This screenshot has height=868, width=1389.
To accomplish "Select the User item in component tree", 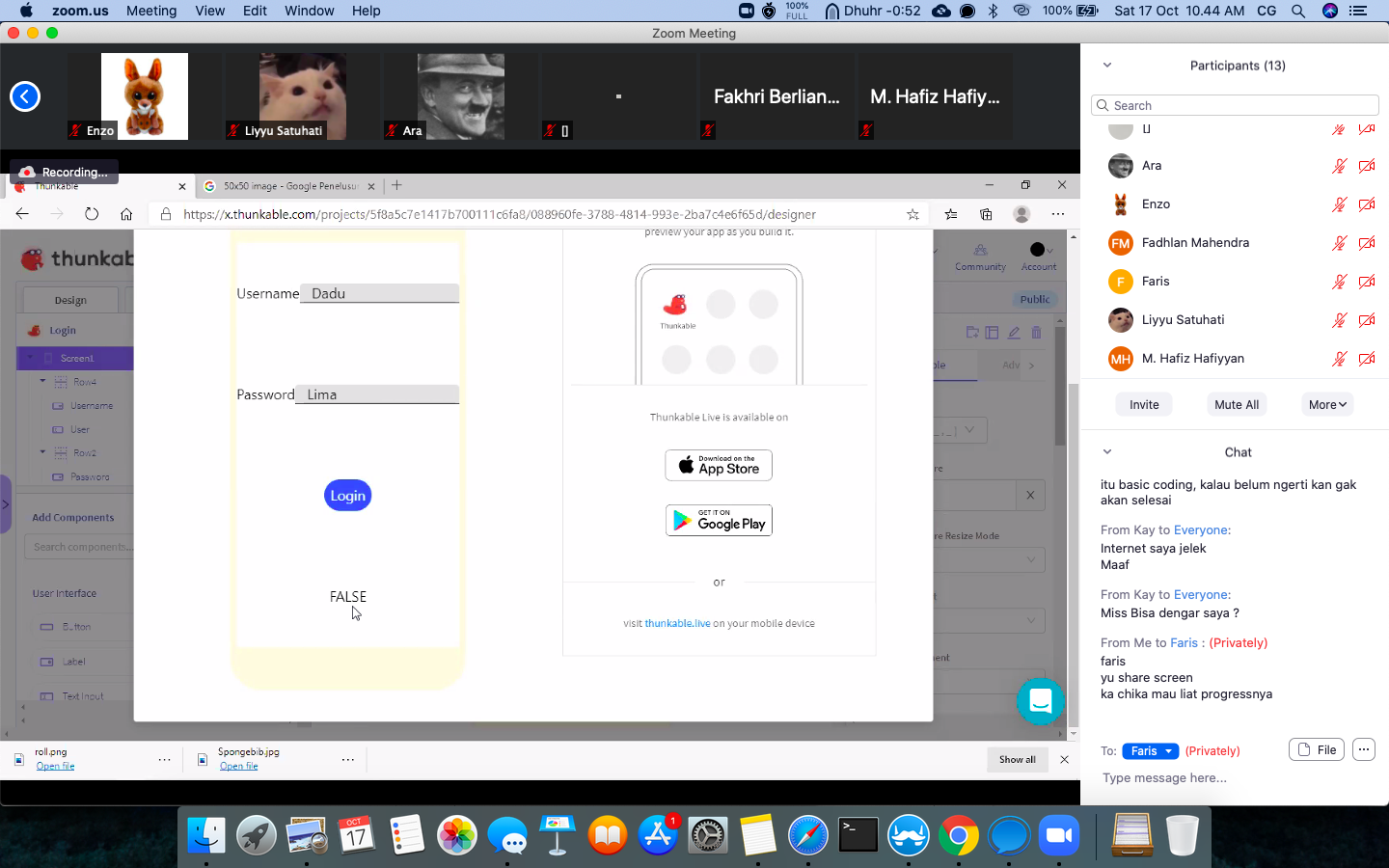I will [79, 429].
